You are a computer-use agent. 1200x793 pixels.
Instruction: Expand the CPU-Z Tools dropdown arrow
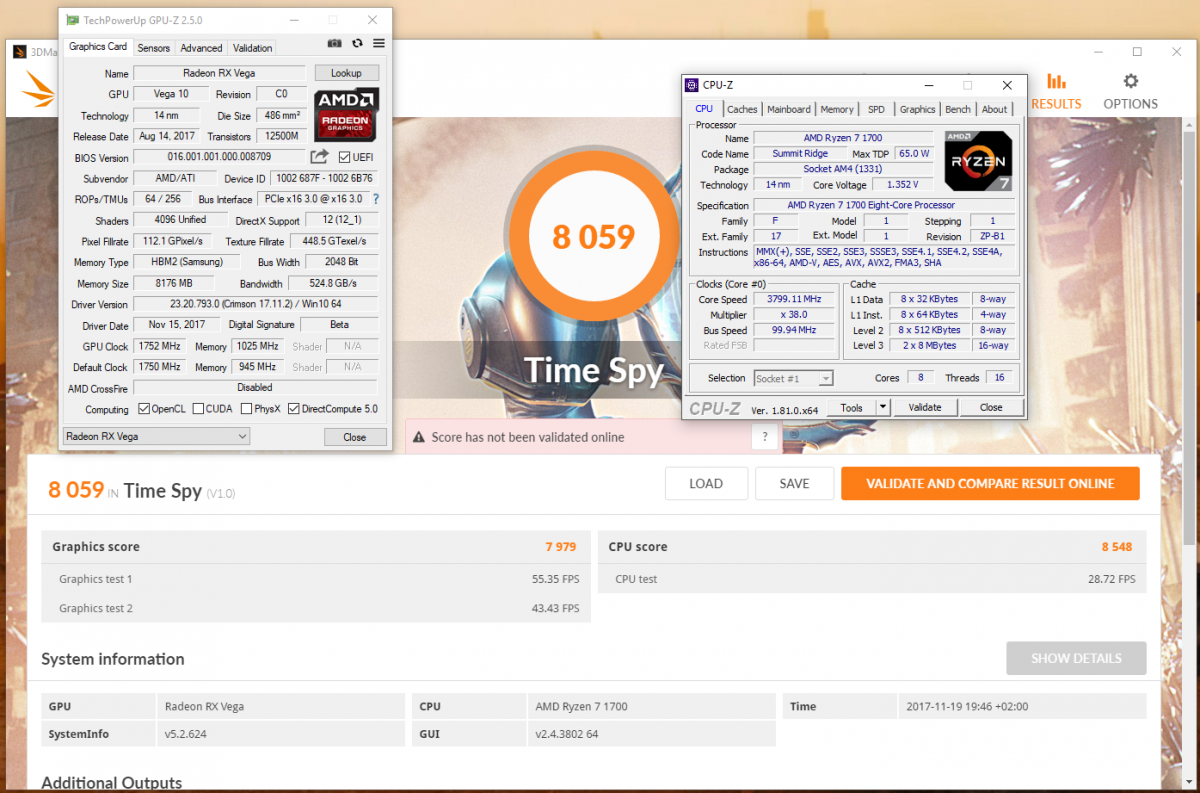click(x=882, y=407)
